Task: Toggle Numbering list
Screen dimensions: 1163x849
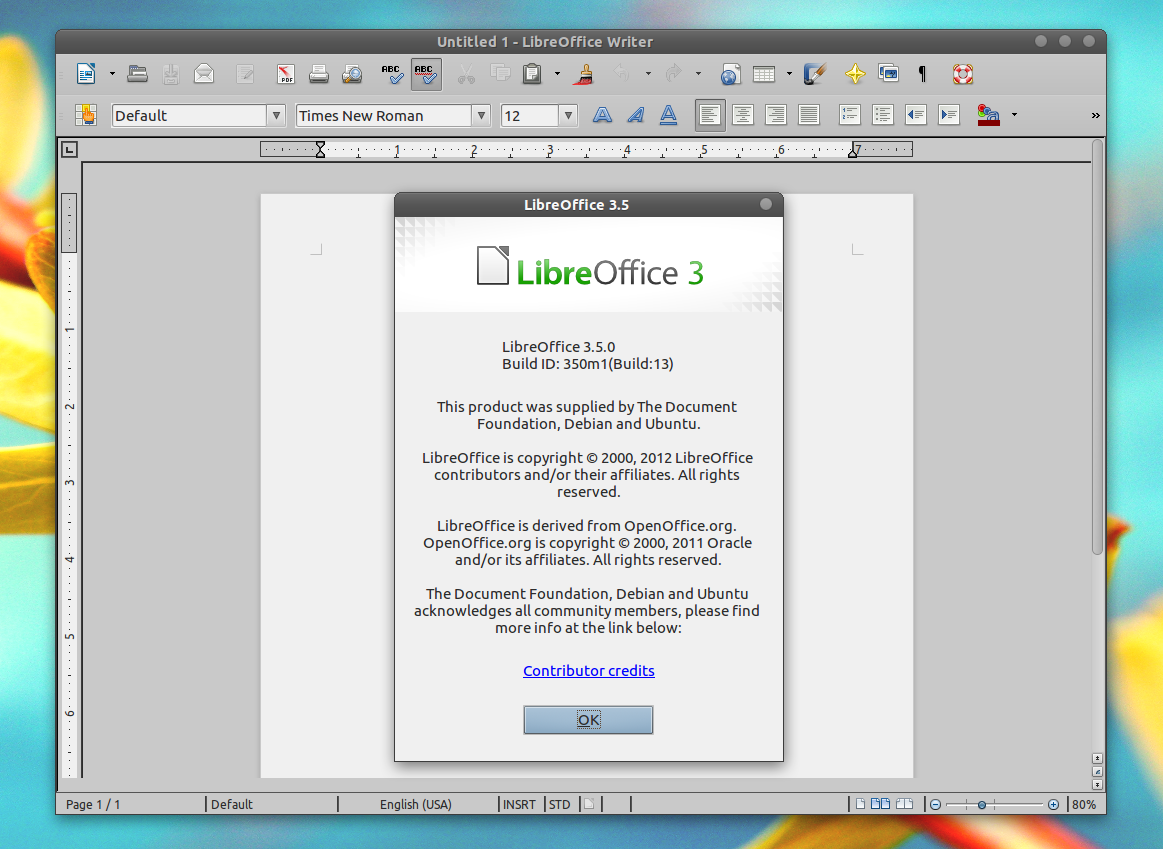Action: click(x=849, y=115)
